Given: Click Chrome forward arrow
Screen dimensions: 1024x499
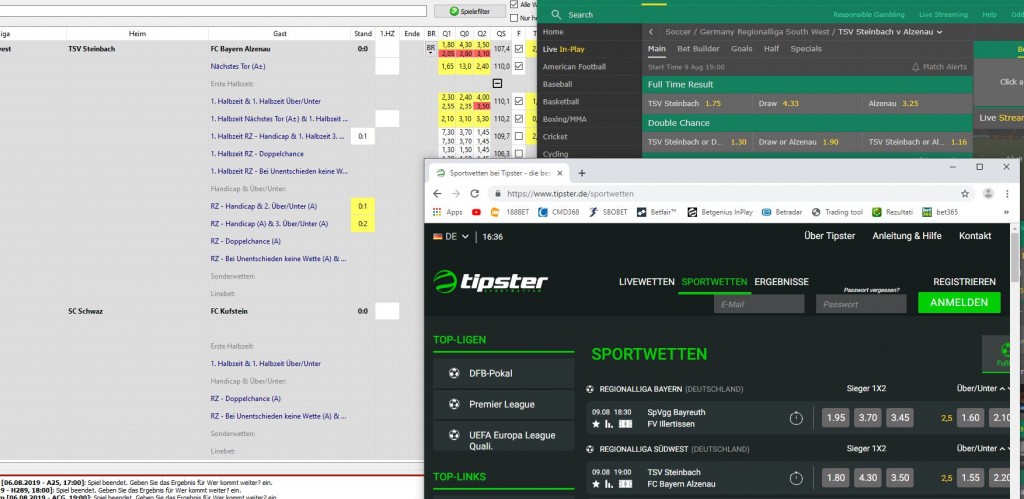Looking at the screenshot, I should point(456,194).
